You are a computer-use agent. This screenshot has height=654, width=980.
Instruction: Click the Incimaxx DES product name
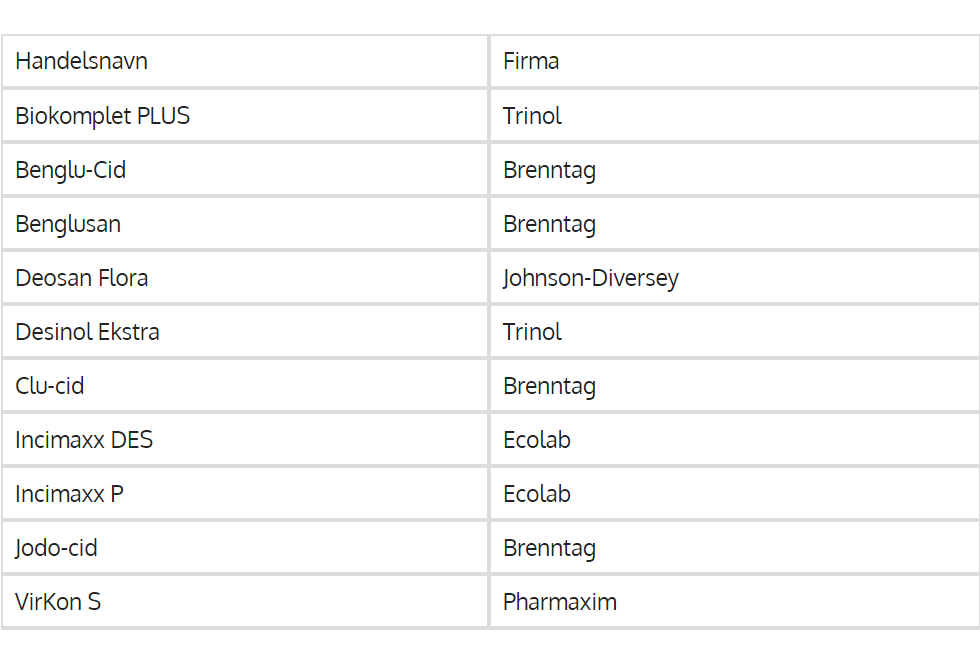(x=84, y=439)
